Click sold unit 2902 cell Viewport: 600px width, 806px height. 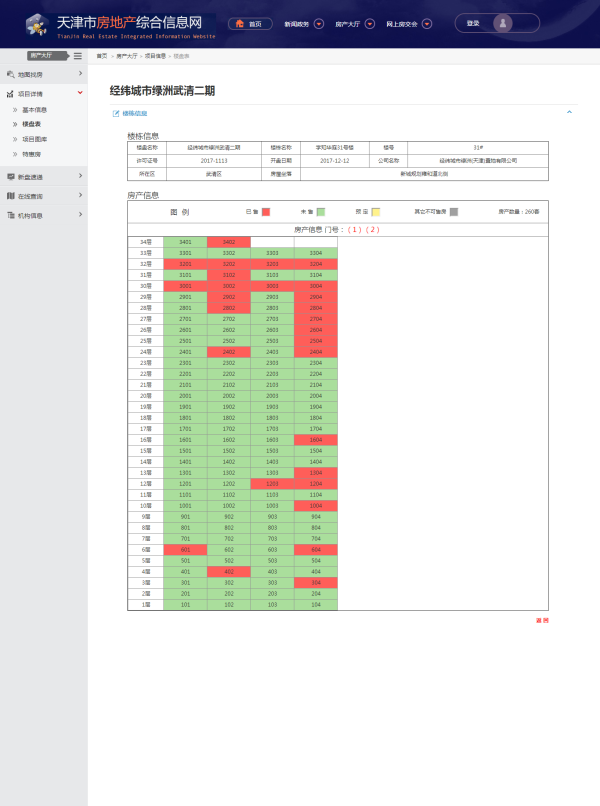229,297
